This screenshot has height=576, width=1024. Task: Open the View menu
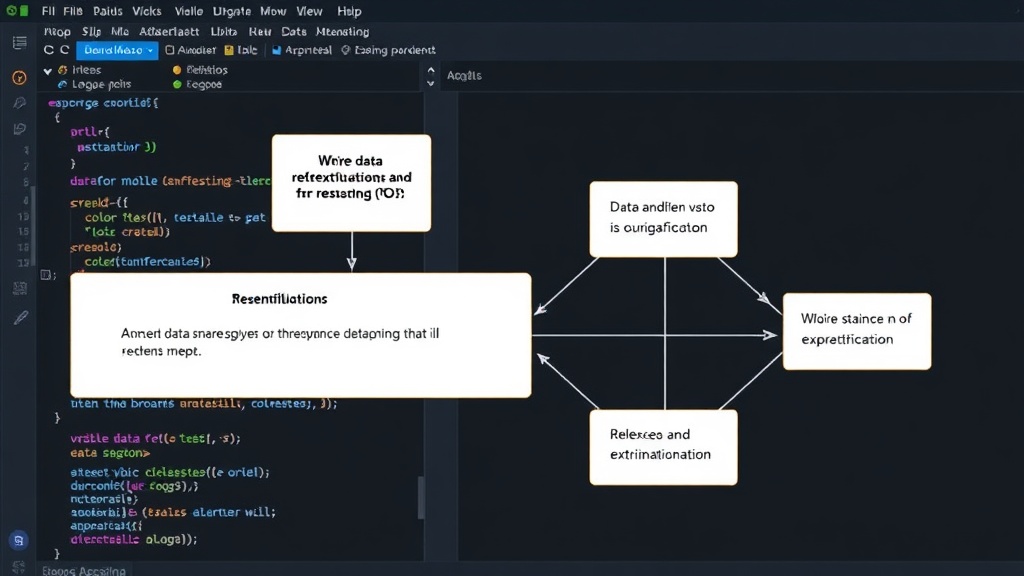310,11
